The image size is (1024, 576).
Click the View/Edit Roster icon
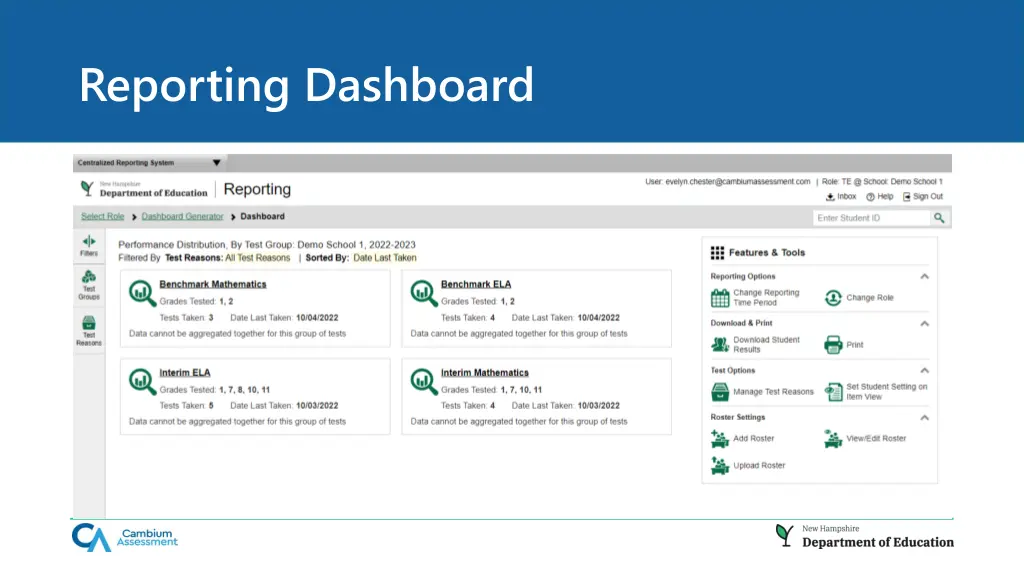coord(833,439)
